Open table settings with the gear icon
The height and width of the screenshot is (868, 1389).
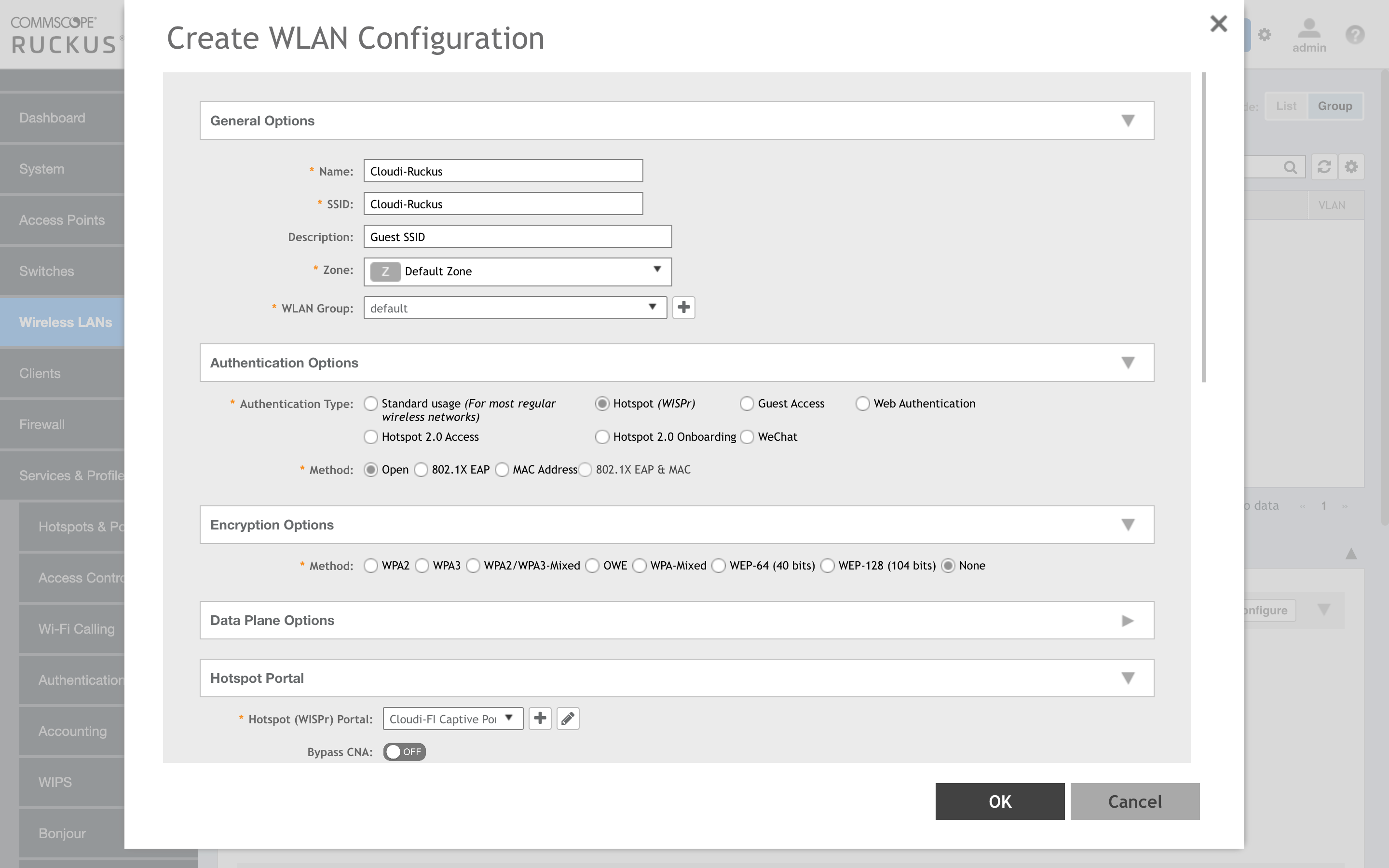click(x=1352, y=167)
